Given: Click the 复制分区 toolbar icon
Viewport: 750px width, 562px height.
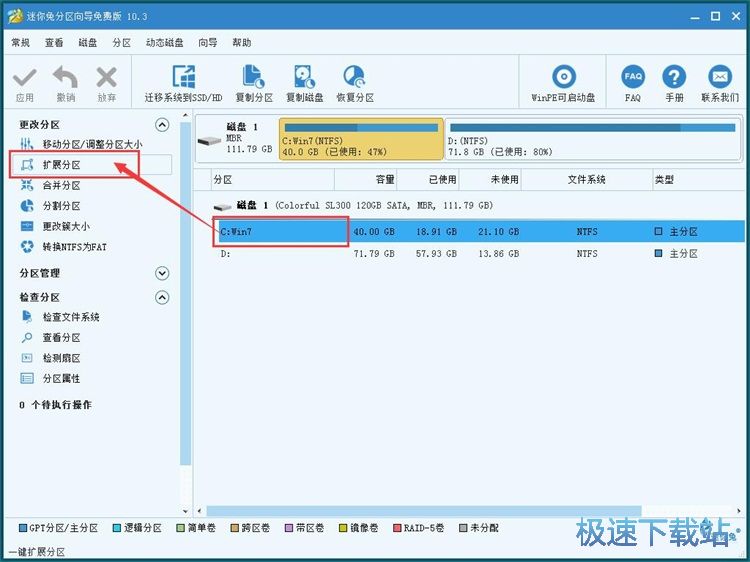Looking at the screenshot, I should pos(254,78).
